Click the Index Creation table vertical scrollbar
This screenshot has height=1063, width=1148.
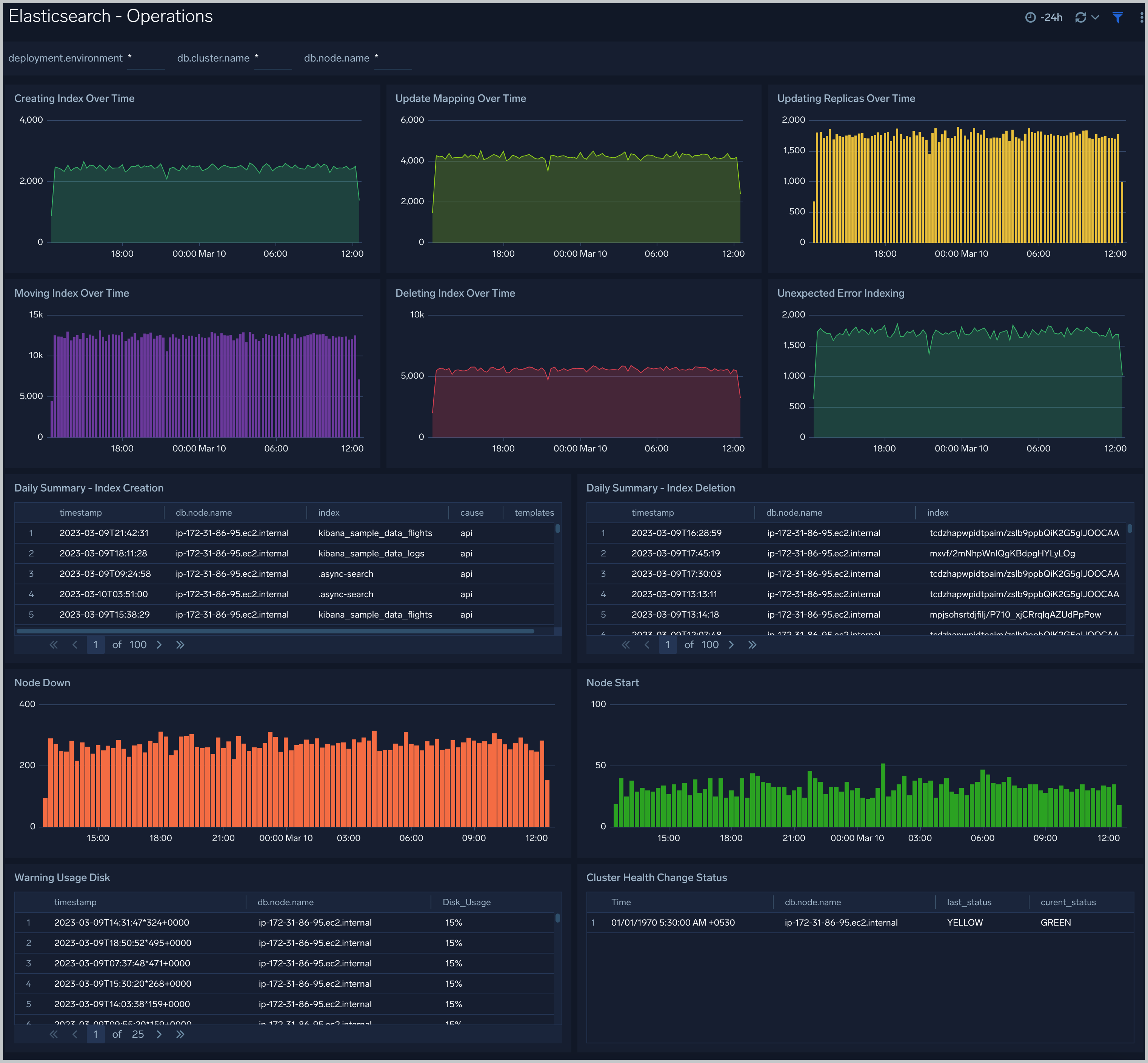557,528
